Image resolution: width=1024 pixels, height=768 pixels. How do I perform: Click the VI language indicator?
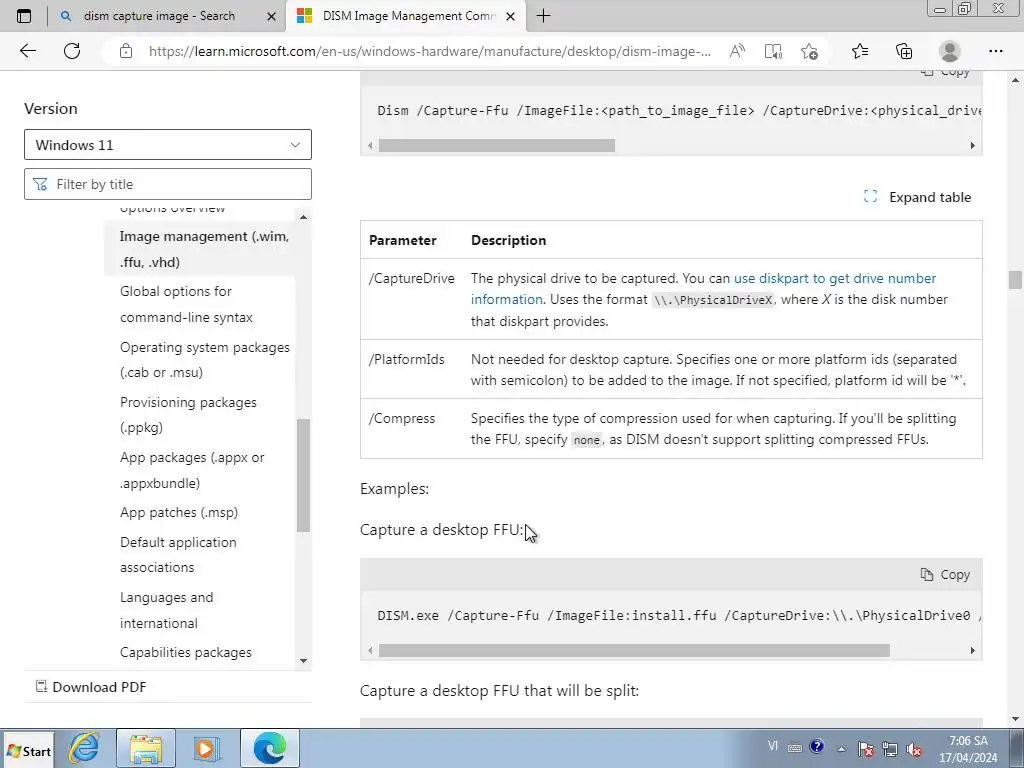(x=773, y=746)
